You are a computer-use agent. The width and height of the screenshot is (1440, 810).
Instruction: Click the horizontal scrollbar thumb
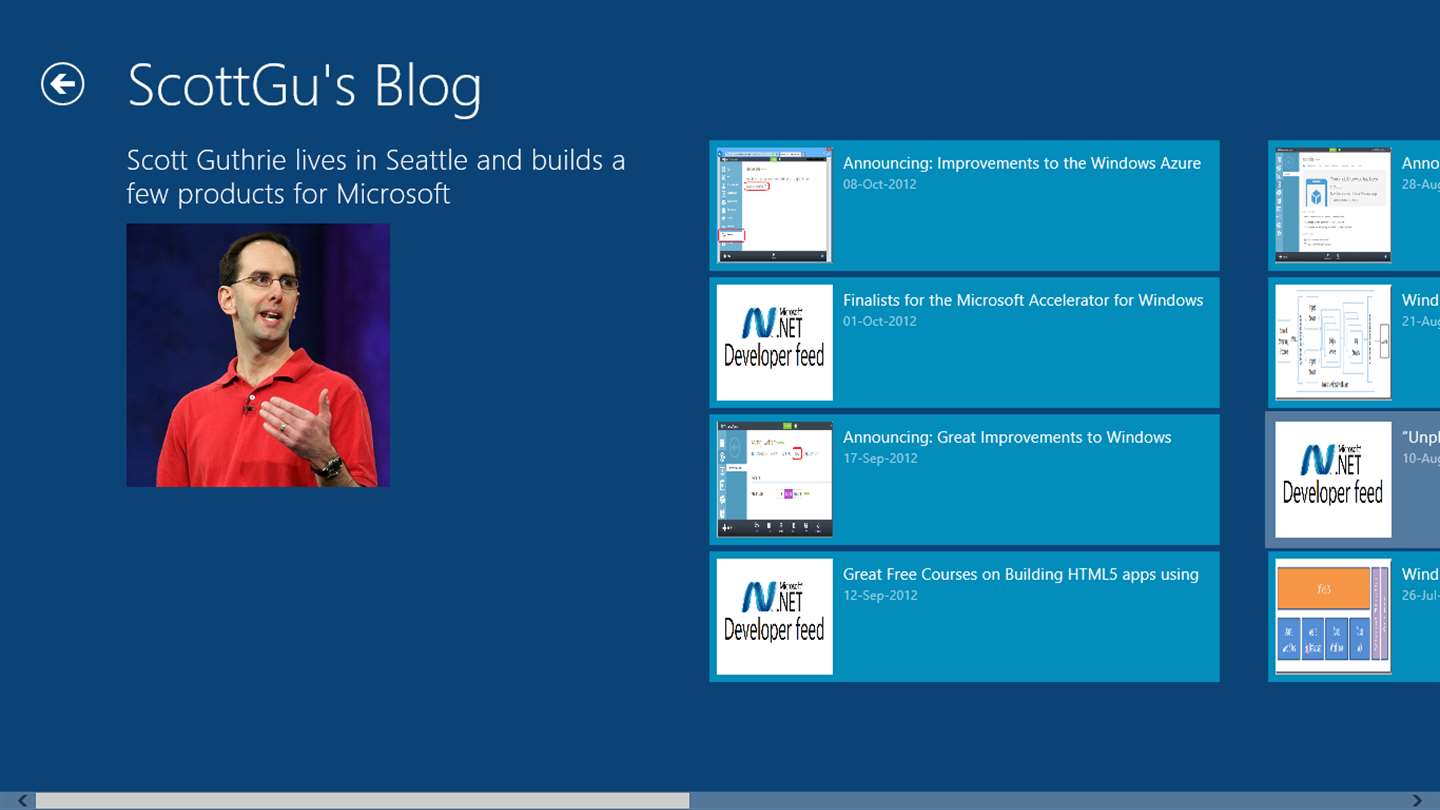click(362, 801)
